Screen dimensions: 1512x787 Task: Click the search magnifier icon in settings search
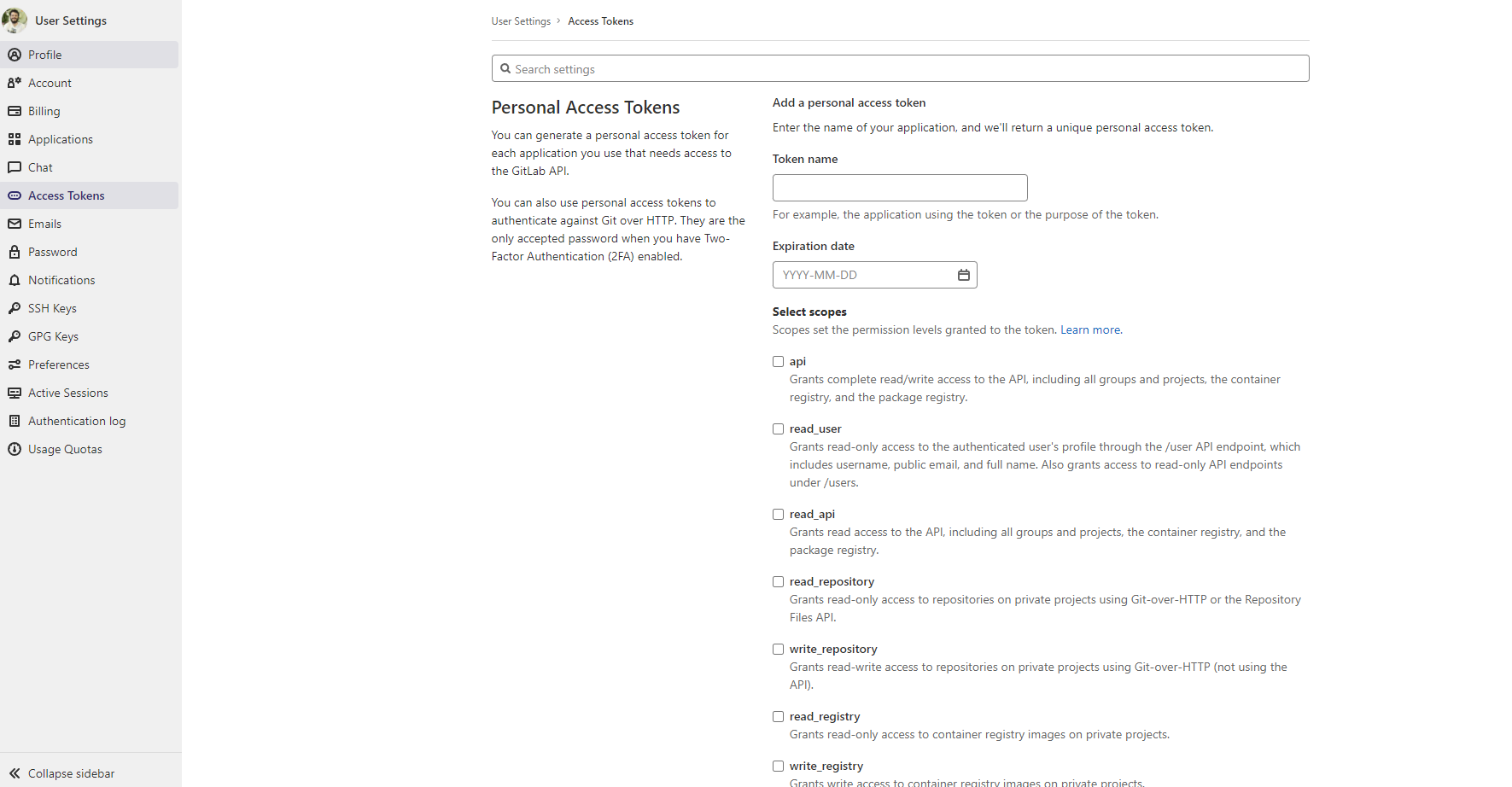point(505,68)
